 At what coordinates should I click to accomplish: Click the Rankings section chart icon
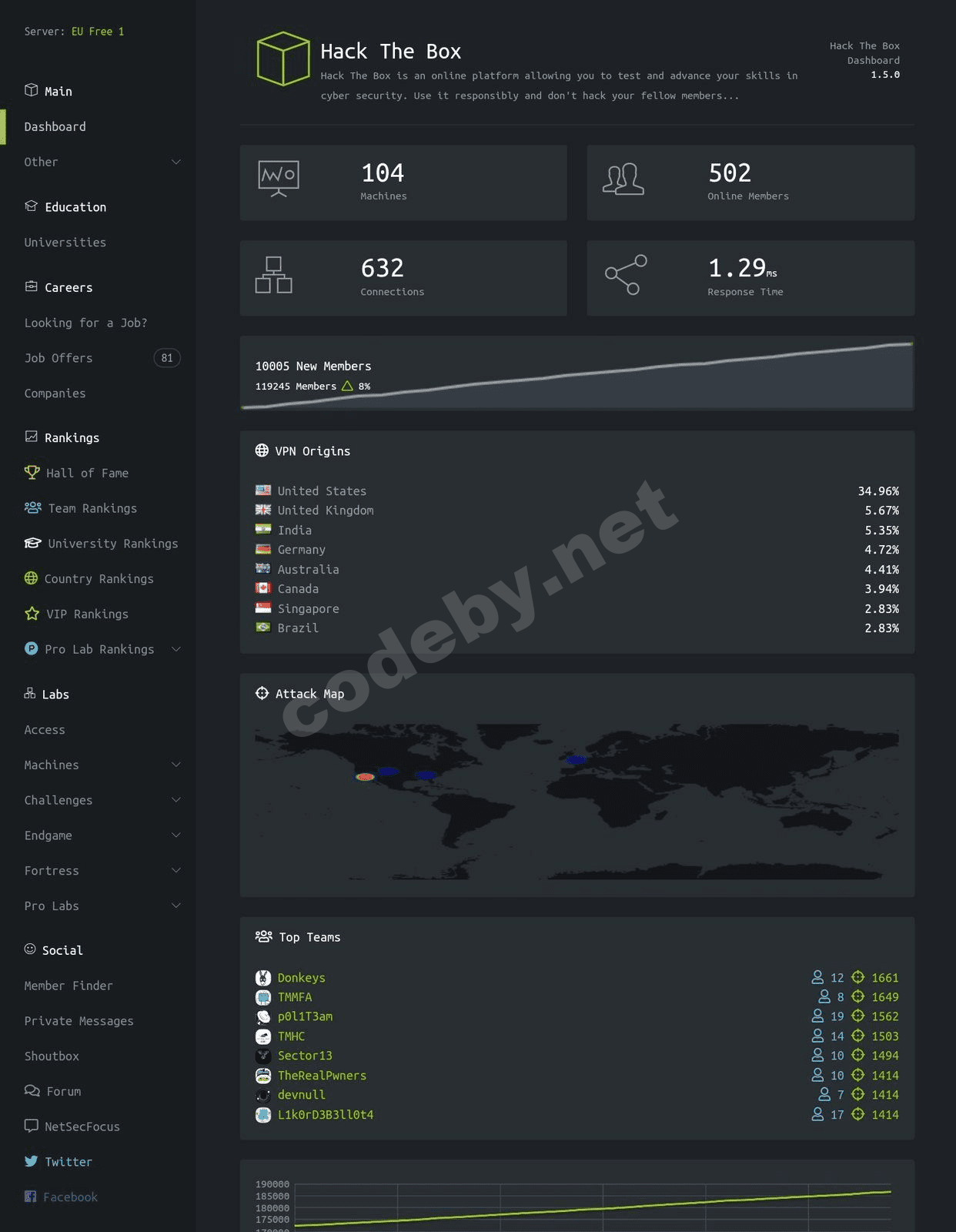pyautogui.click(x=31, y=437)
